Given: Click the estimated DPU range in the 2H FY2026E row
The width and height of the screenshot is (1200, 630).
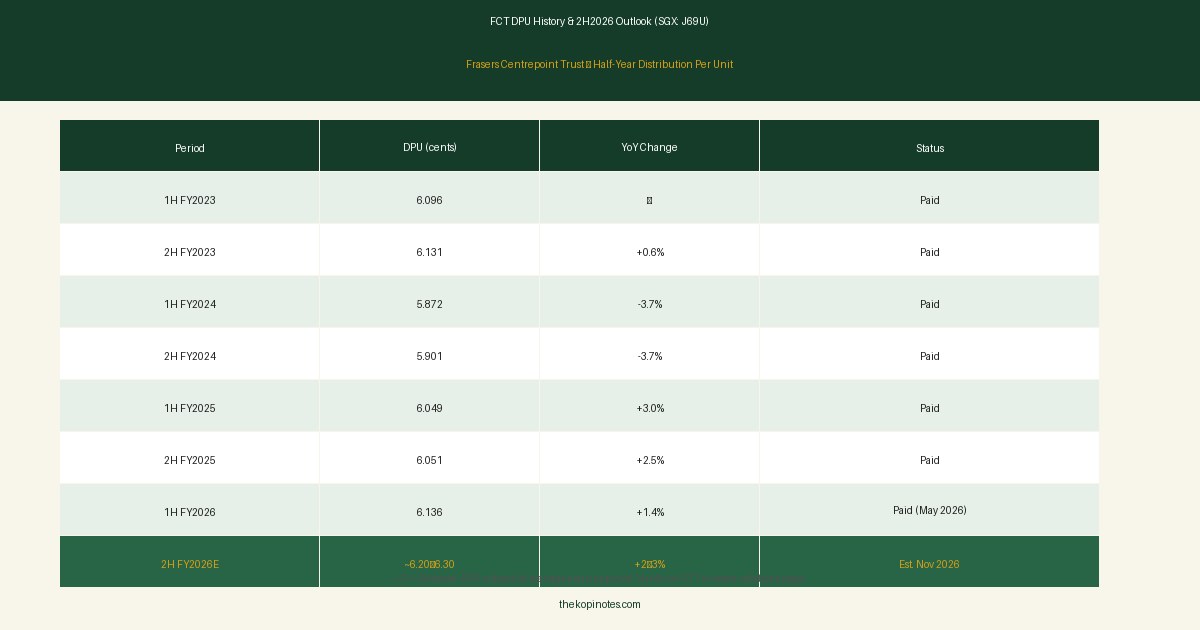Looking at the screenshot, I should pyautogui.click(x=430, y=564).
